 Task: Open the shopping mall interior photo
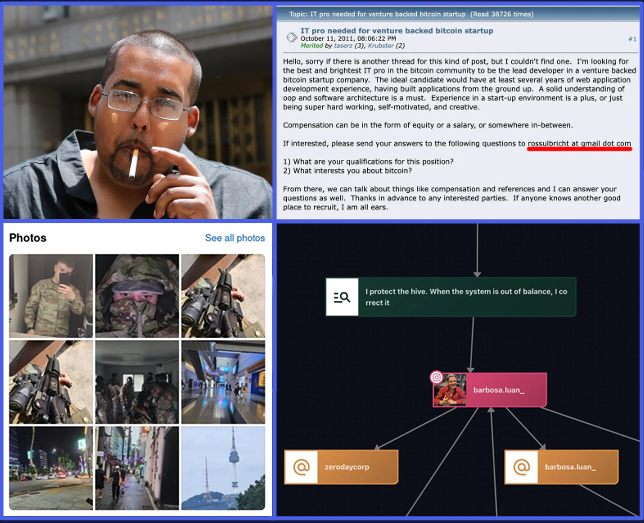point(223,382)
